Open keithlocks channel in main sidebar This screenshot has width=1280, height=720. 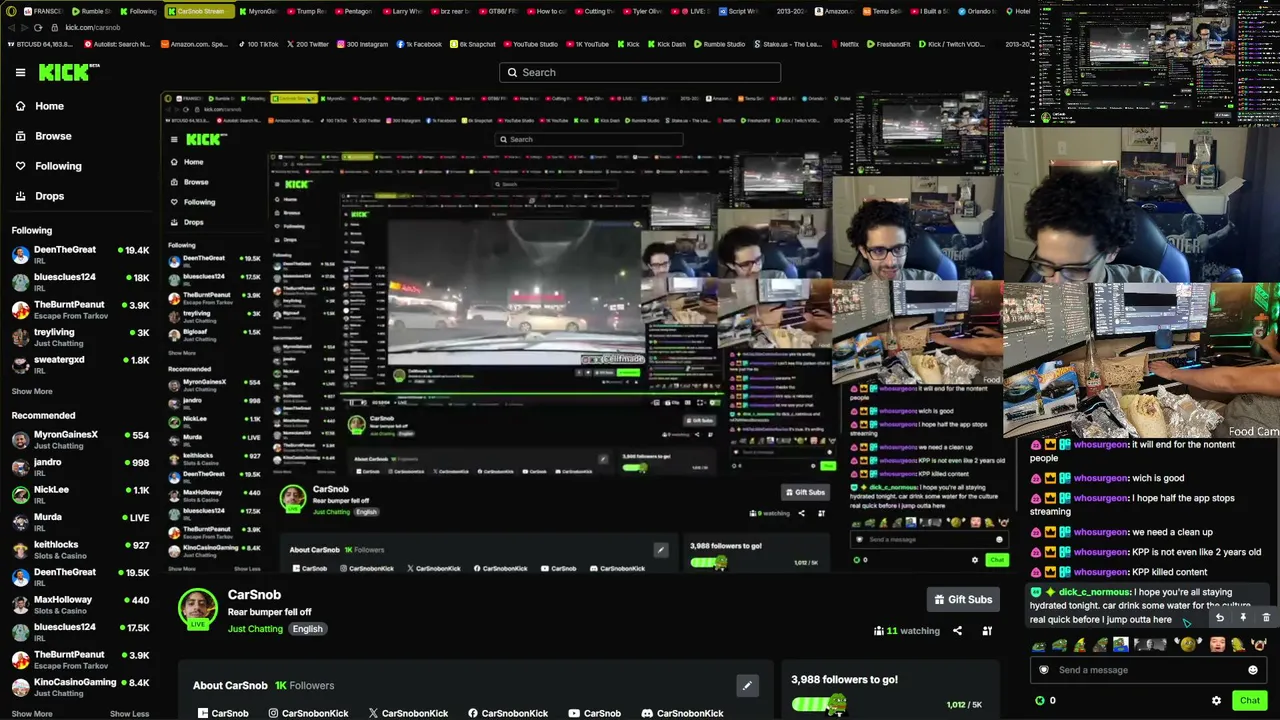pyautogui.click(x=80, y=550)
